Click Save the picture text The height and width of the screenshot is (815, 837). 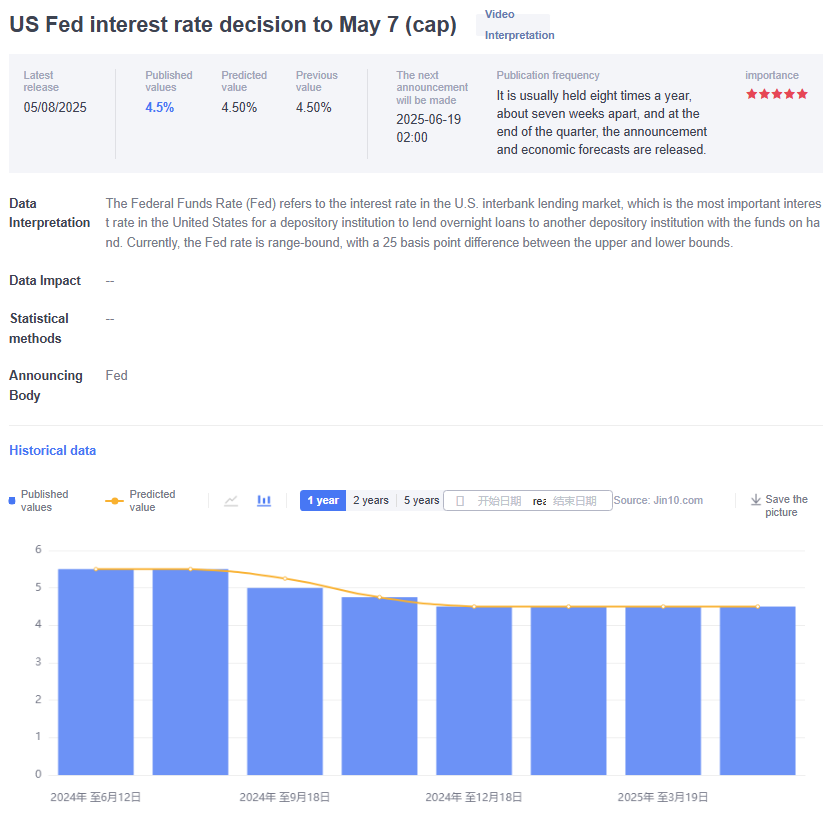(786, 506)
